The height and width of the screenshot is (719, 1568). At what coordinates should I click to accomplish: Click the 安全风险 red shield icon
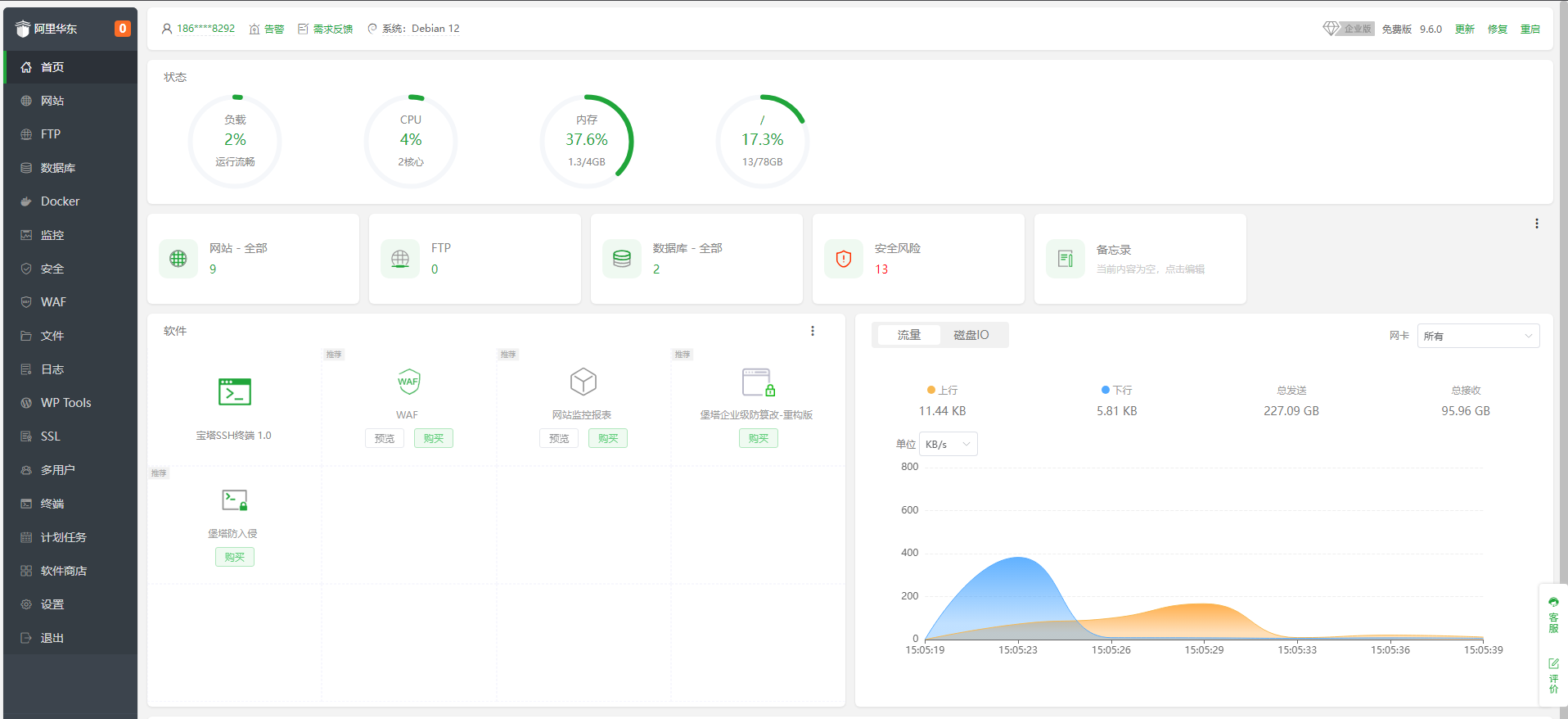pos(844,259)
